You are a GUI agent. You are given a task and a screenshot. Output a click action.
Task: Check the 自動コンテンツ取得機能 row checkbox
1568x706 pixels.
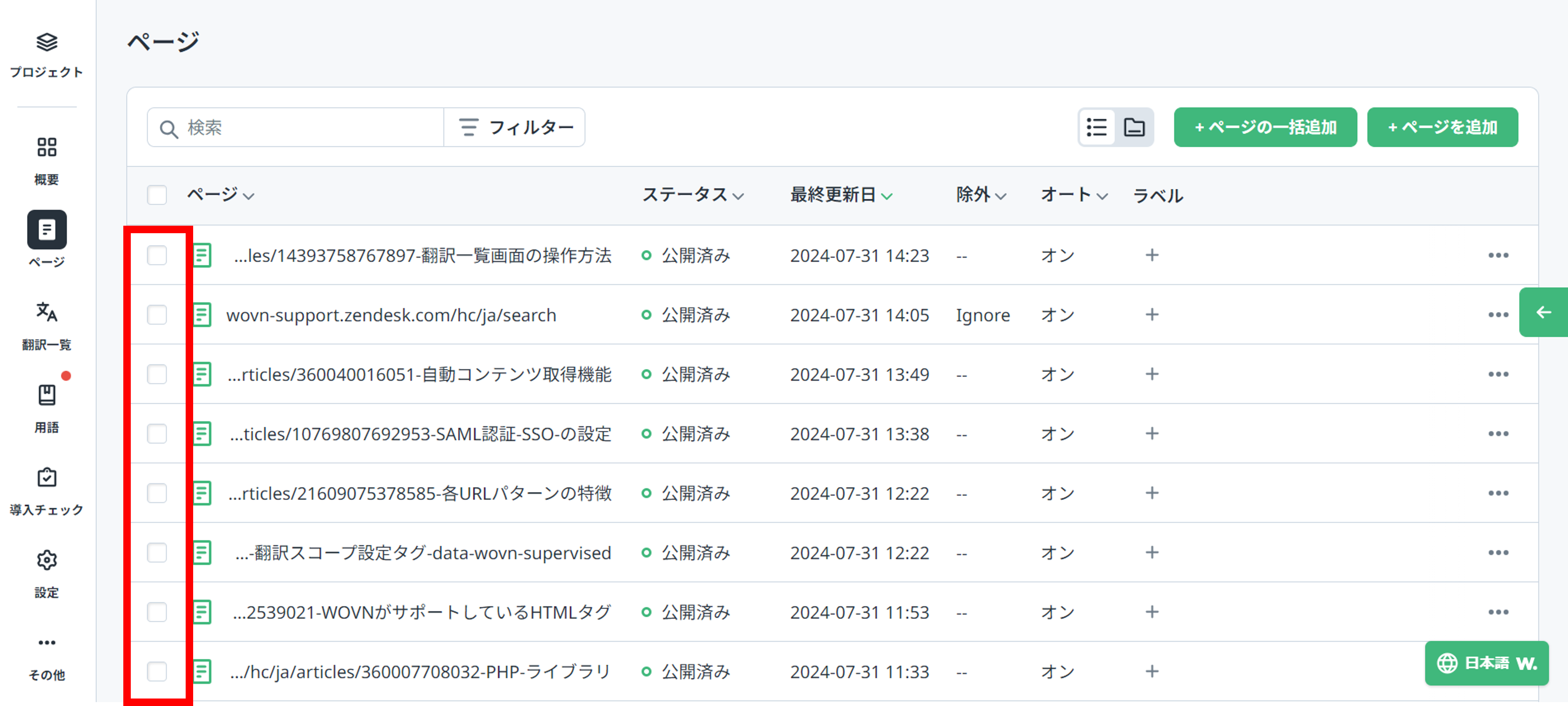[x=157, y=374]
